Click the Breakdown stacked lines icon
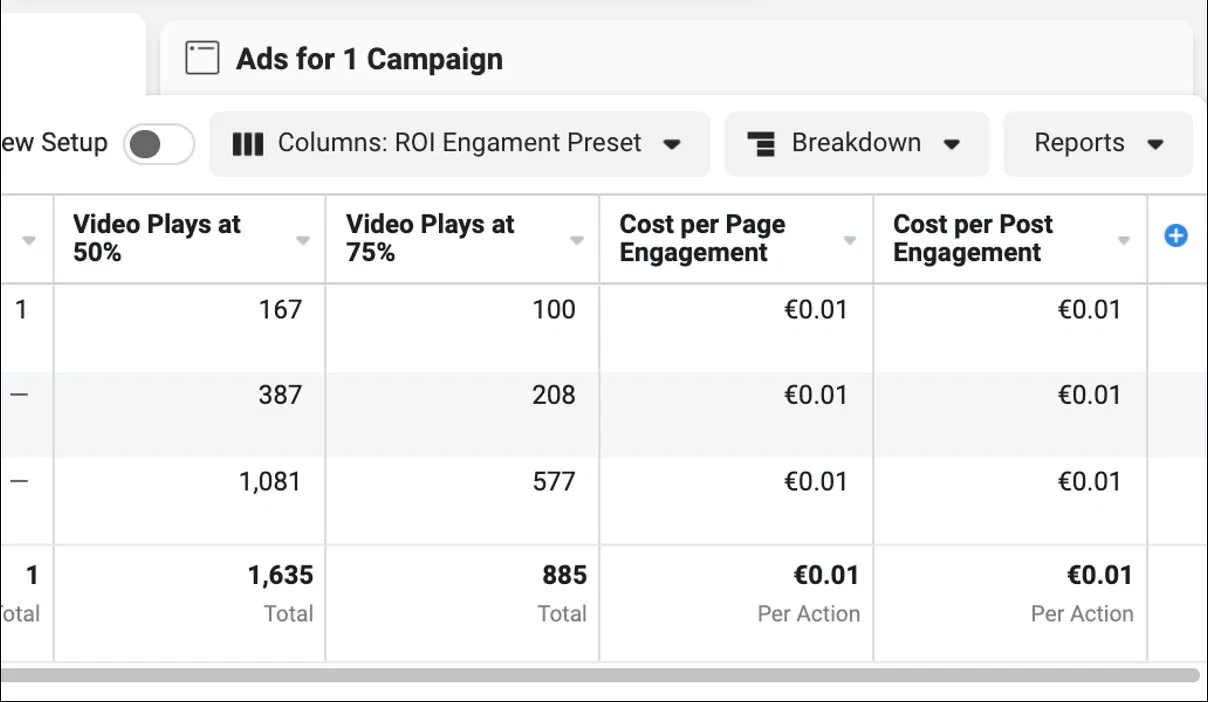 tap(762, 144)
